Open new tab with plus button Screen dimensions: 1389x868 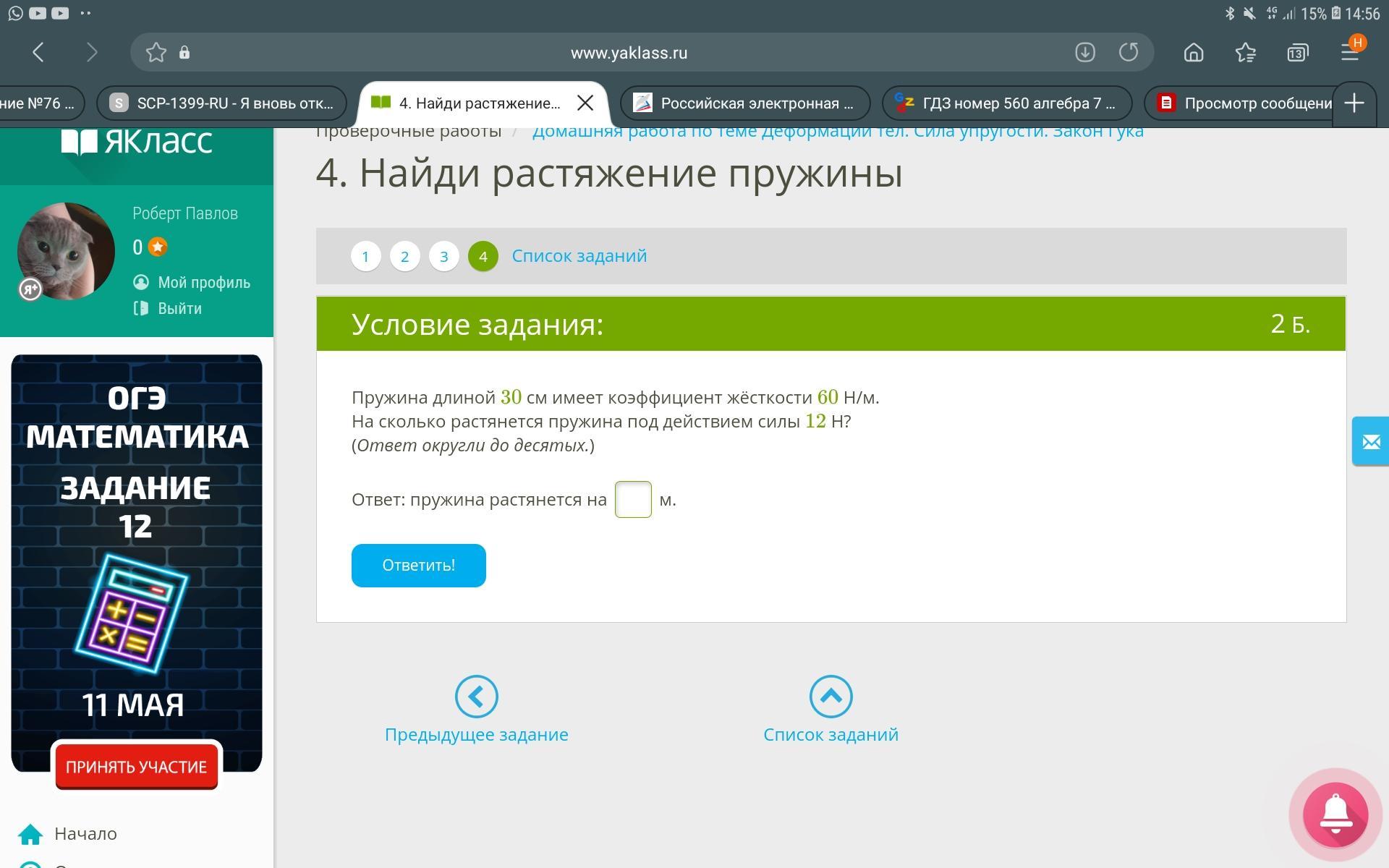[1354, 103]
